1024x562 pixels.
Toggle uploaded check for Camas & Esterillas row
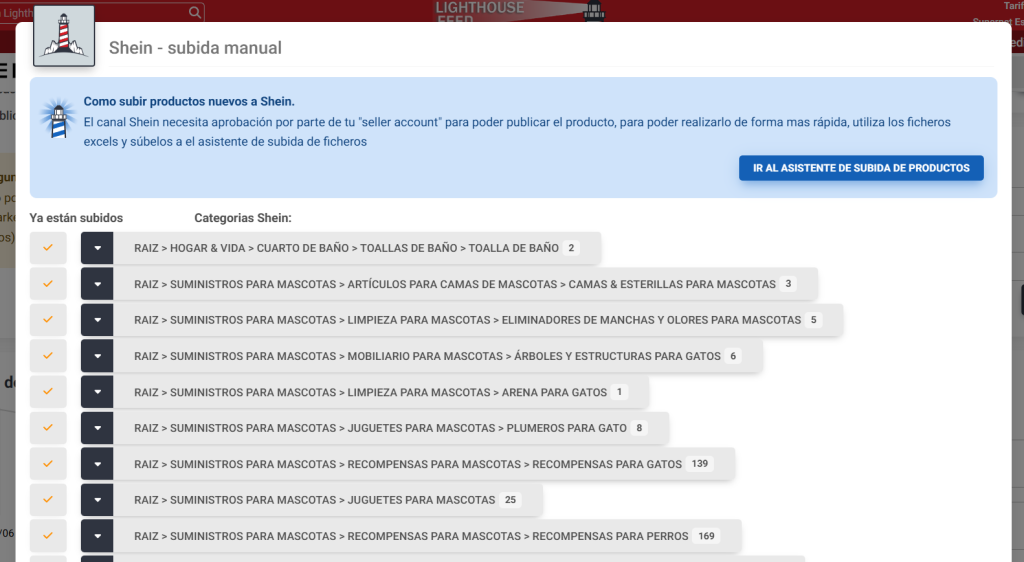pos(48,284)
